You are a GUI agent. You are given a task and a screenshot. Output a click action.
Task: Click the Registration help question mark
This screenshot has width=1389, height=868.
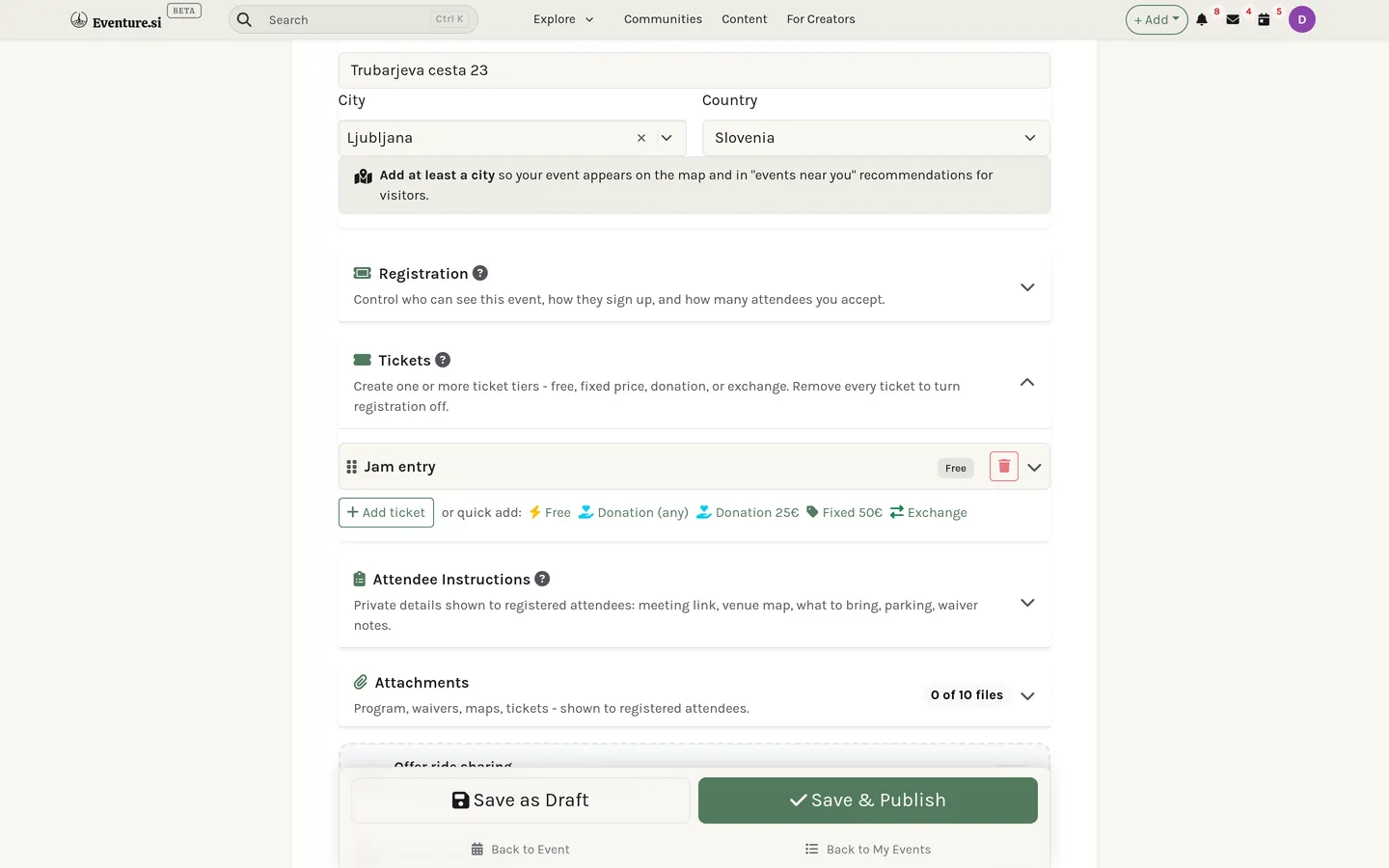(480, 273)
